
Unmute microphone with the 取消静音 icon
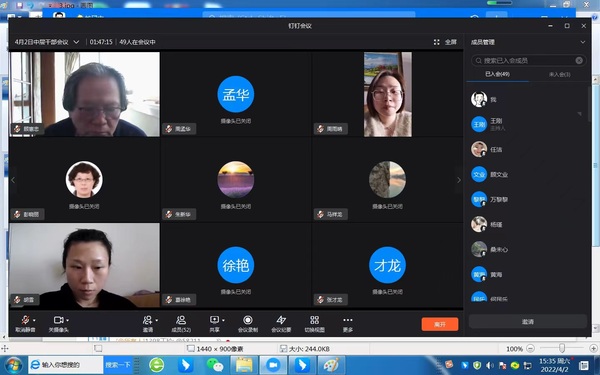click(x=25, y=320)
